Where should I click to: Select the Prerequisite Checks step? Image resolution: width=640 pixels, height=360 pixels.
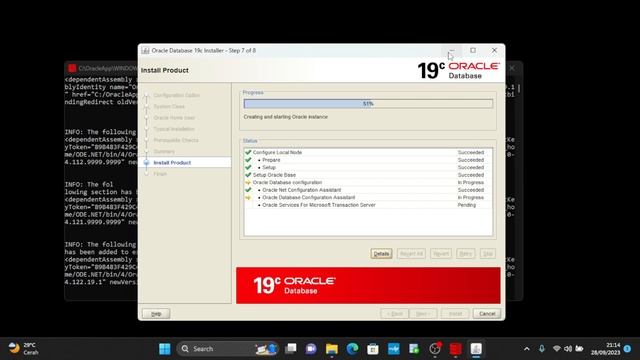coord(176,140)
